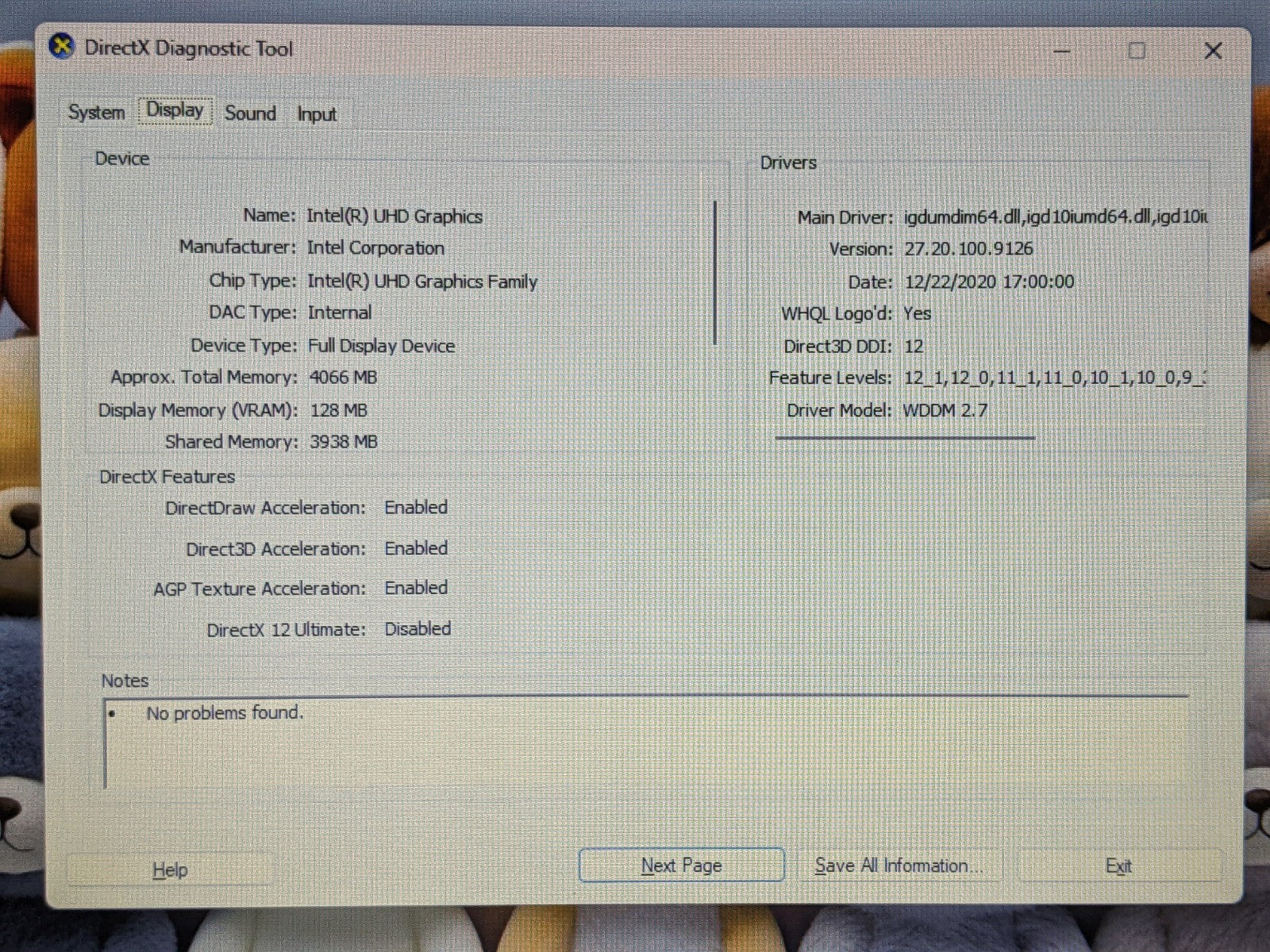Open the Sound tab
The width and height of the screenshot is (1270, 952).
250,113
